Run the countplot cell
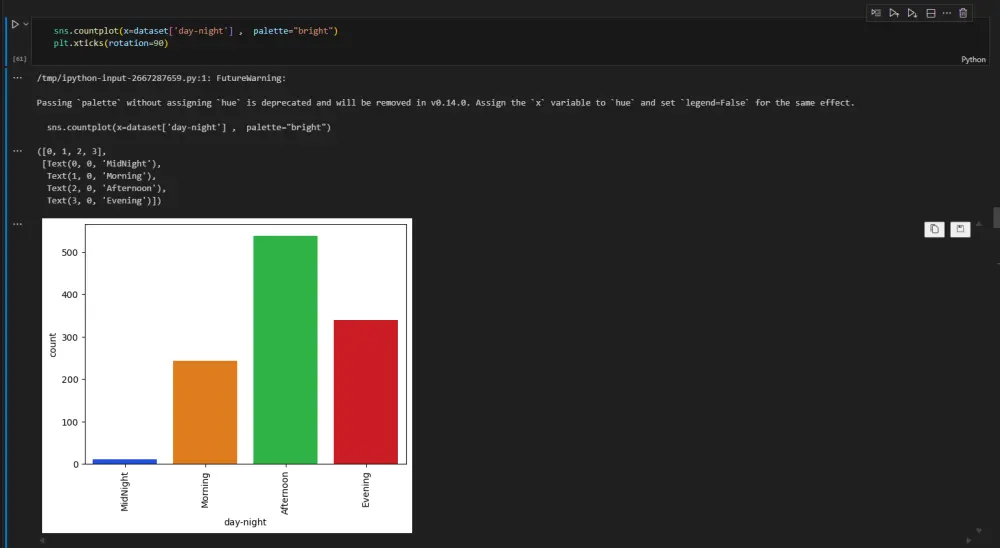 [15, 24]
